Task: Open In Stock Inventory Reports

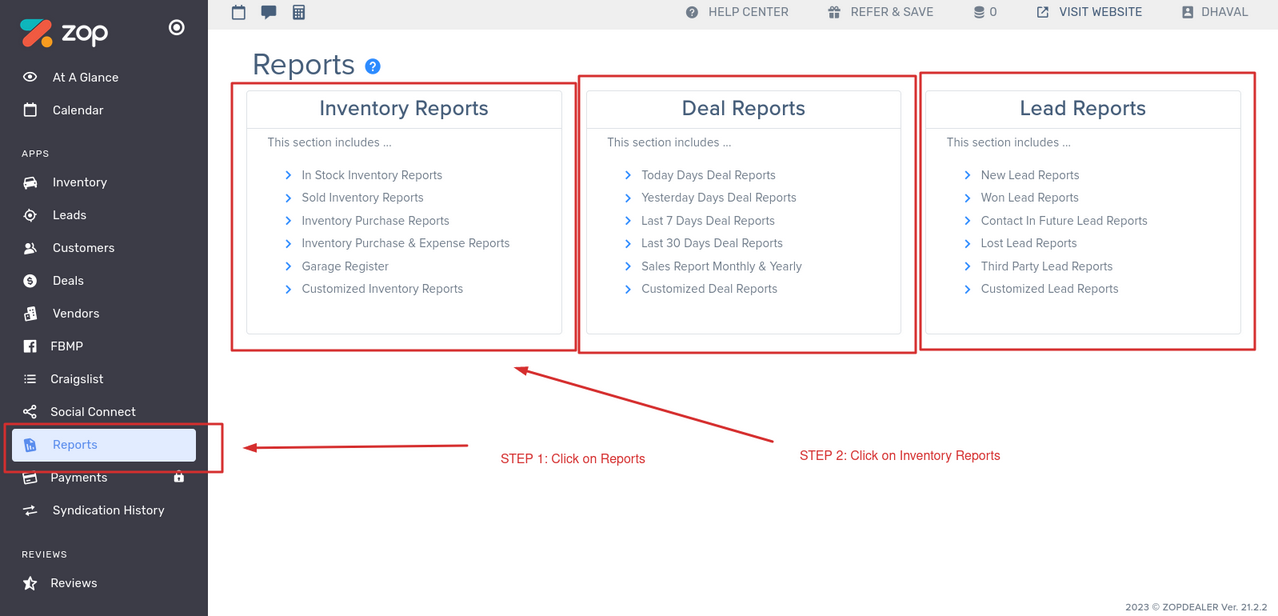Action: pyautogui.click(x=372, y=175)
